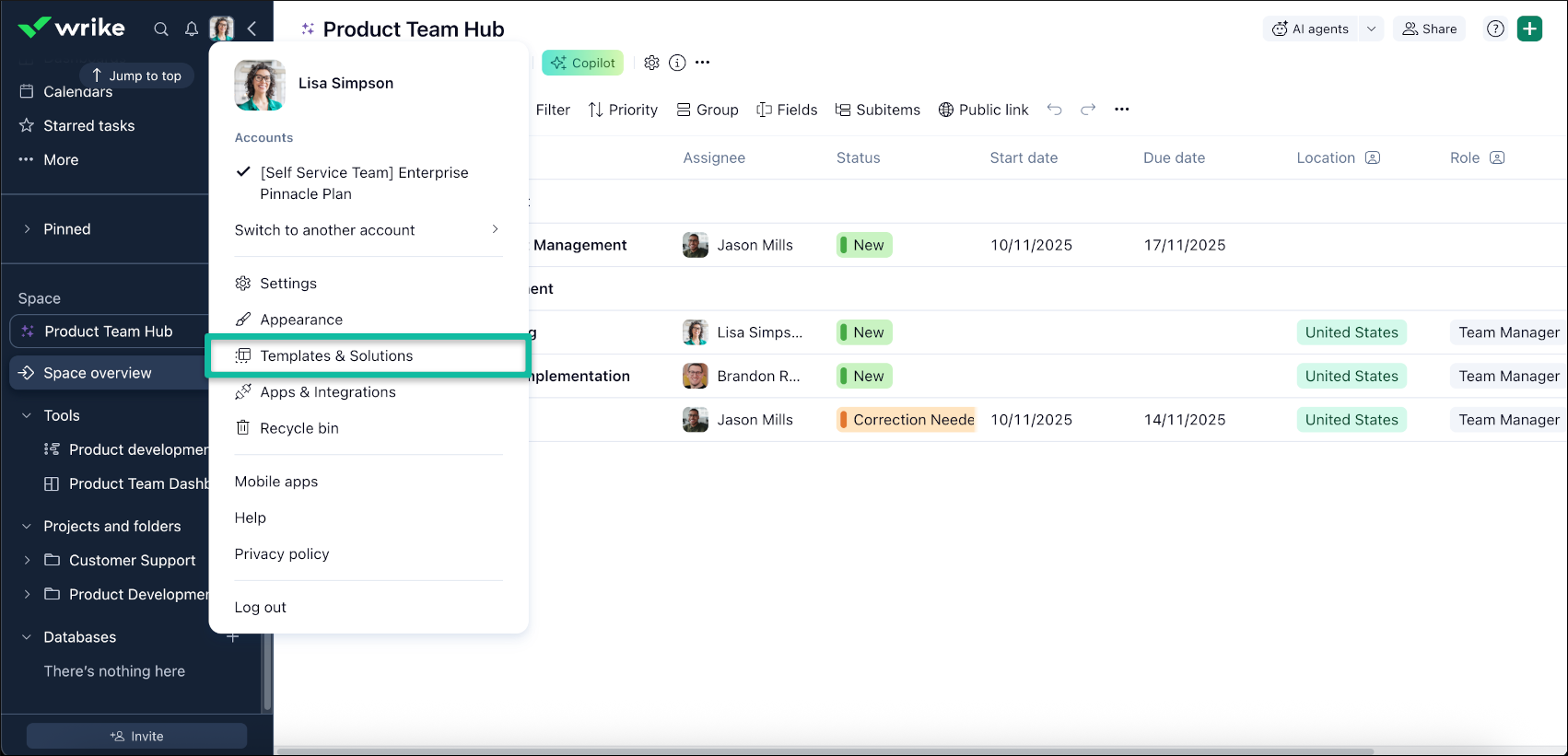Click the Share button
Image resolution: width=1568 pixels, height=756 pixels.
pyautogui.click(x=1429, y=29)
